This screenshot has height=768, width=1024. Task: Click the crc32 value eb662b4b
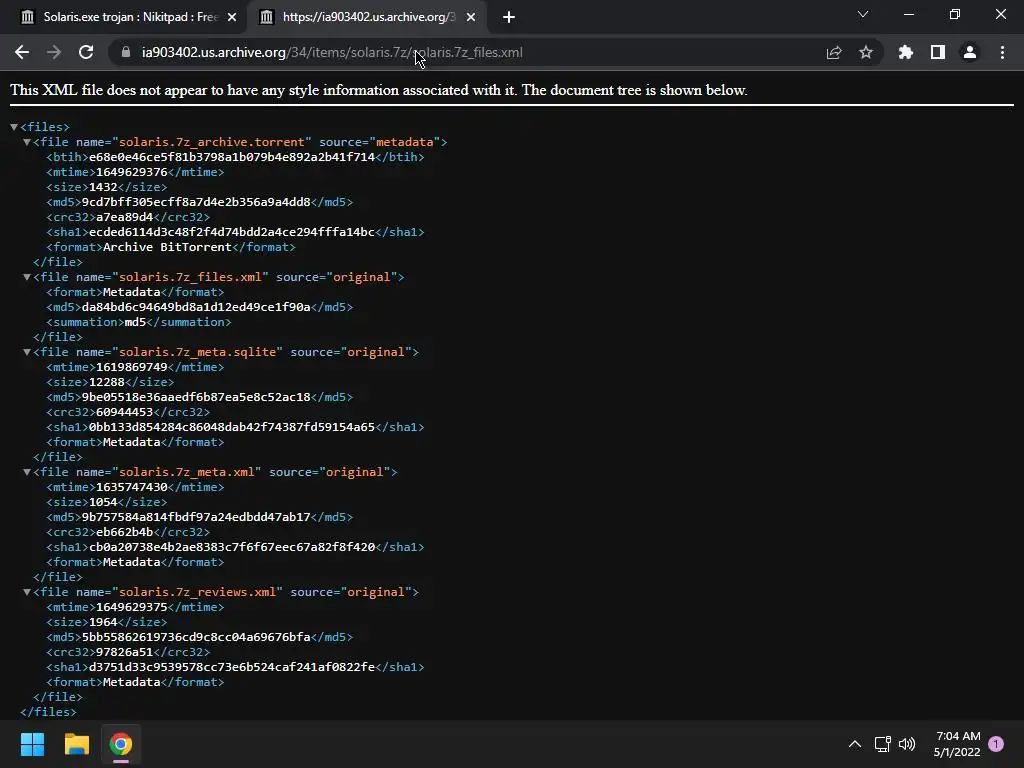click(x=125, y=532)
